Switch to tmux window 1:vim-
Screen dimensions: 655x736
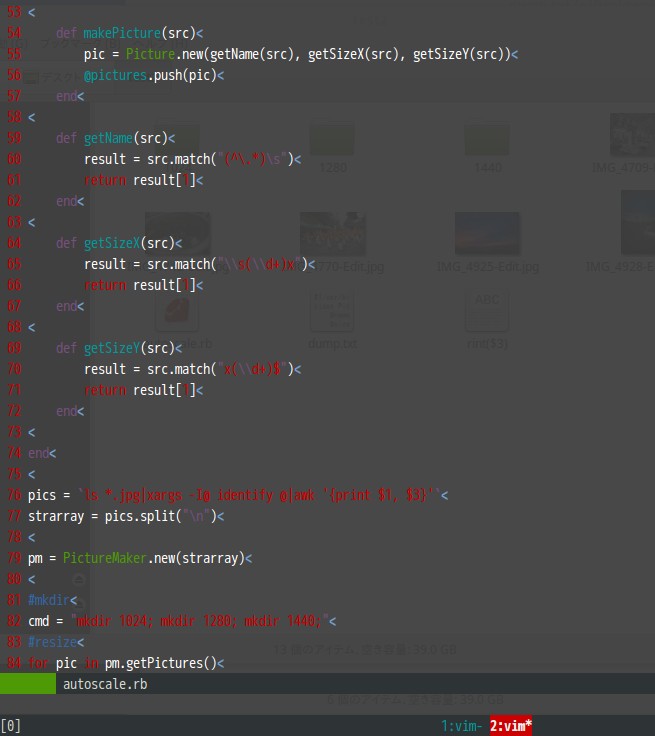[x=461, y=725]
